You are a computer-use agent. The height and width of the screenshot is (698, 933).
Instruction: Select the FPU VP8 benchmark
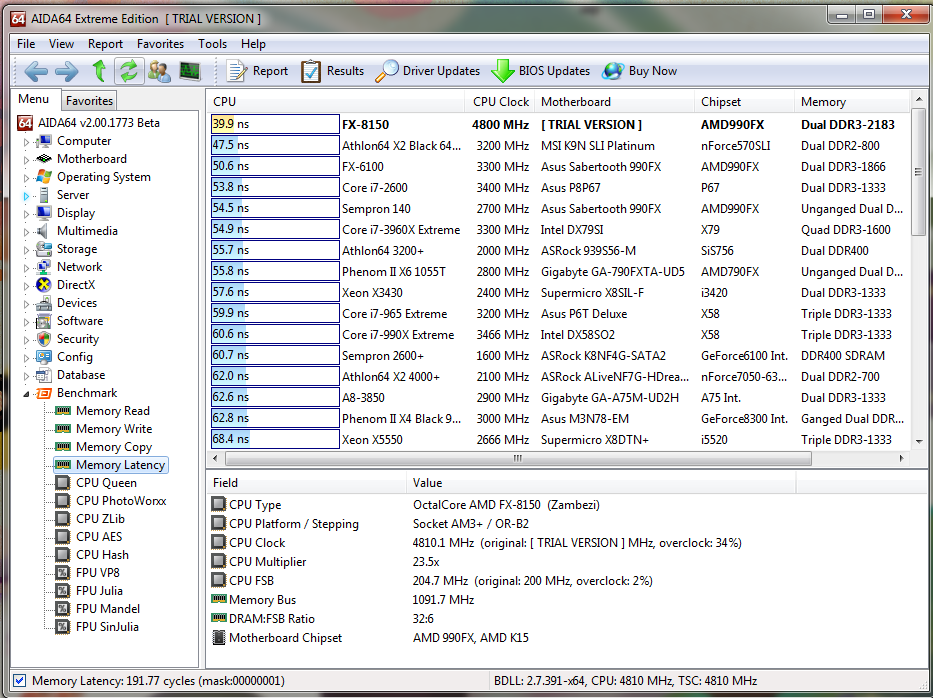click(x=98, y=572)
